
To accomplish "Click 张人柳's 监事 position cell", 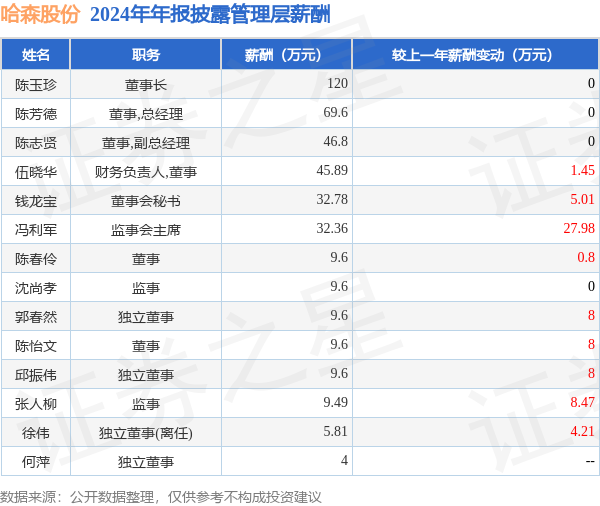I will click(145, 404).
